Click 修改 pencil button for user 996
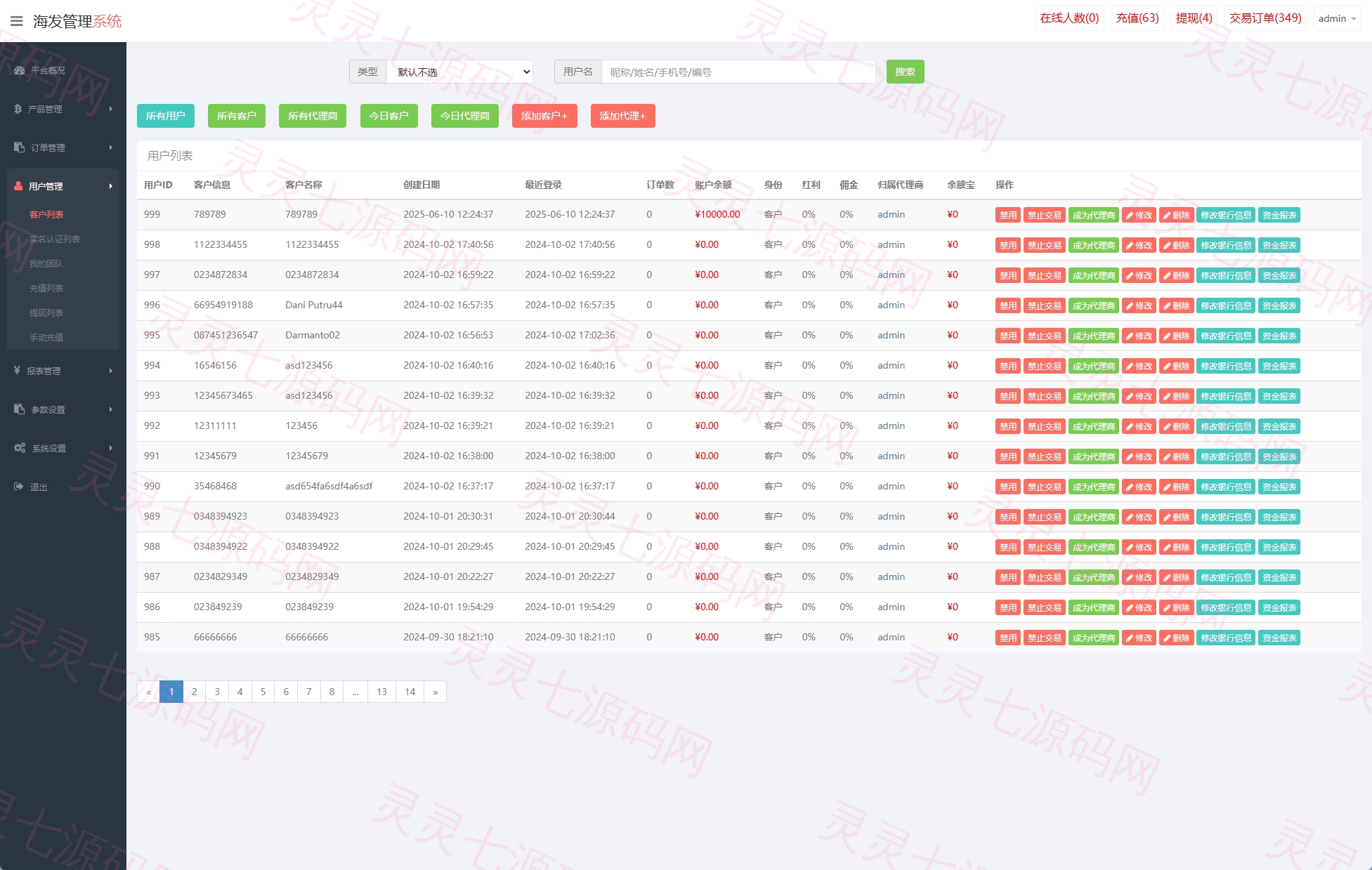This screenshot has height=870, width=1372. pyautogui.click(x=1139, y=305)
